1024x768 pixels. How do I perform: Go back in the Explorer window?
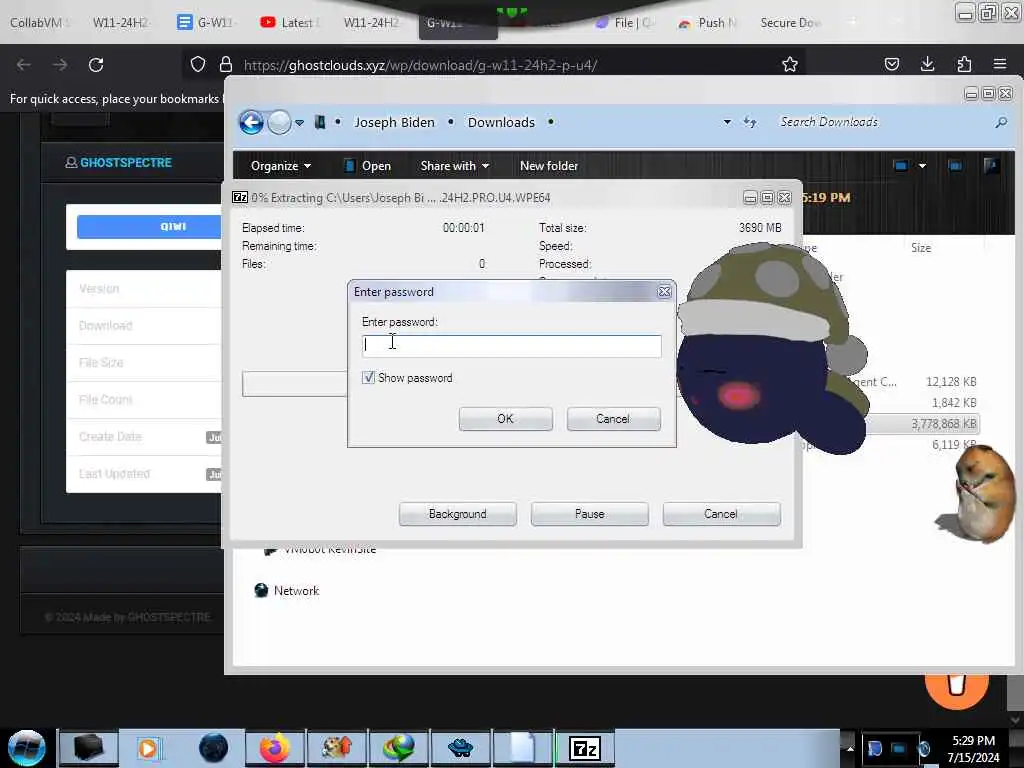point(251,122)
